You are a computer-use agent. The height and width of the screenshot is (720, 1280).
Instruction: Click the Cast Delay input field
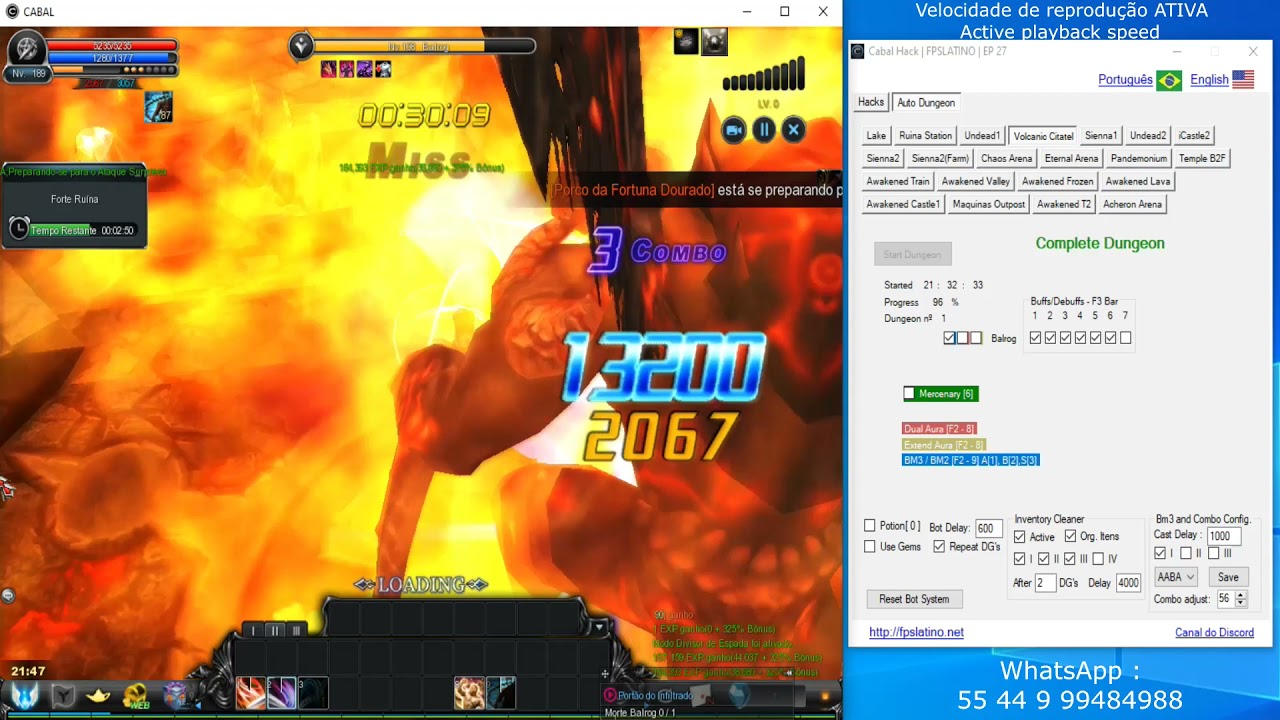[x=1224, y=536]
